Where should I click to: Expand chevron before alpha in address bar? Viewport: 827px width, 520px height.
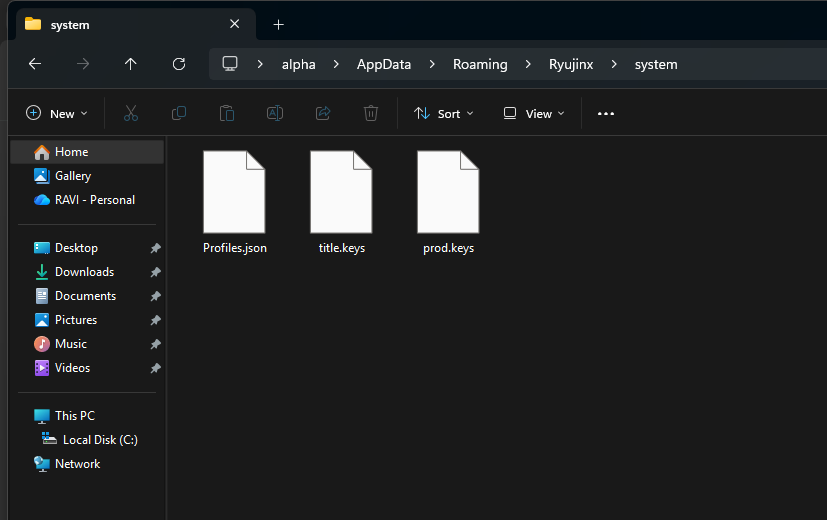click(260, 64)
